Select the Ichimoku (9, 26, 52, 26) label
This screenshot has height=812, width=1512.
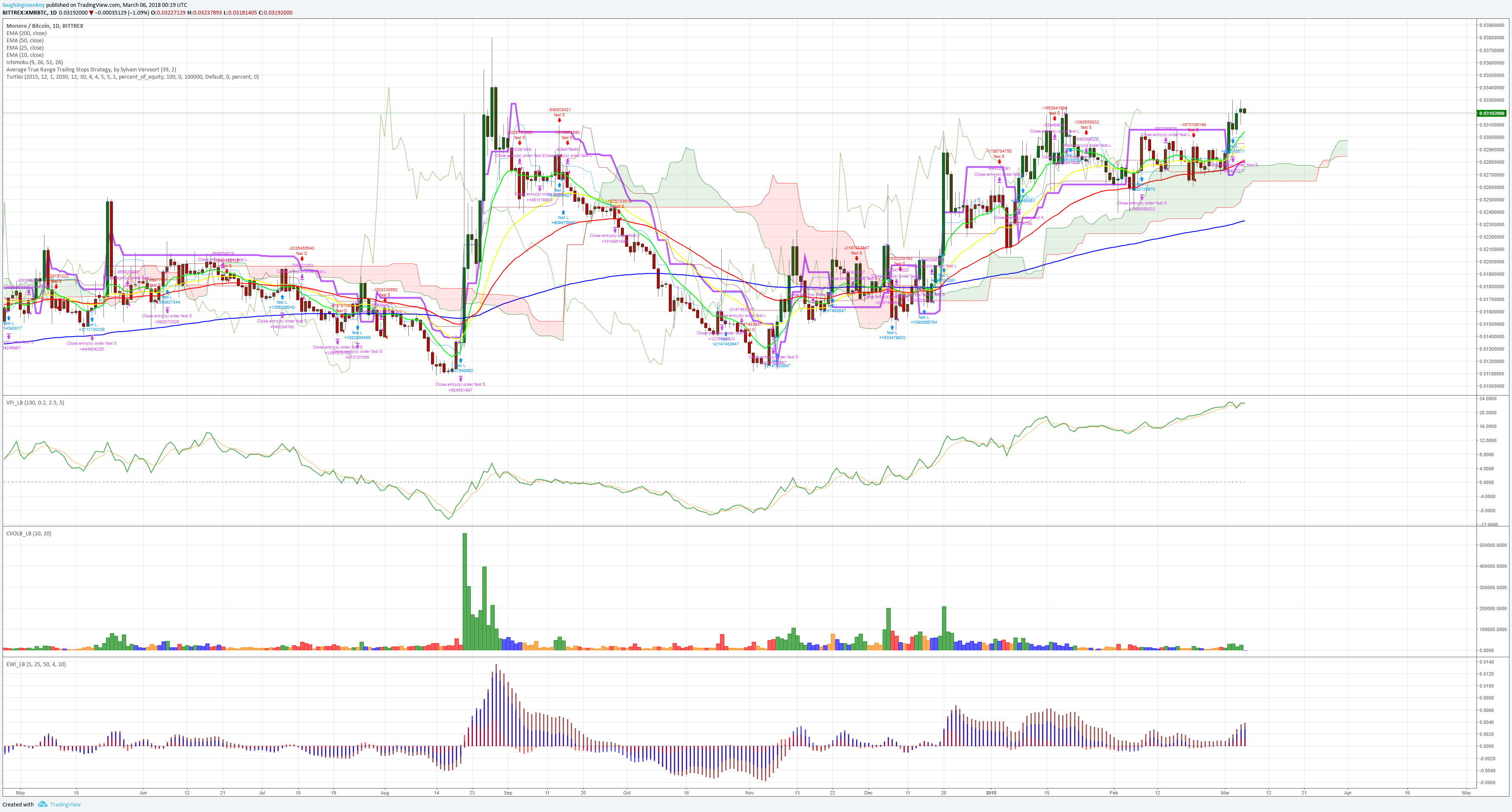pyautogui.click(x=35, y=62)
